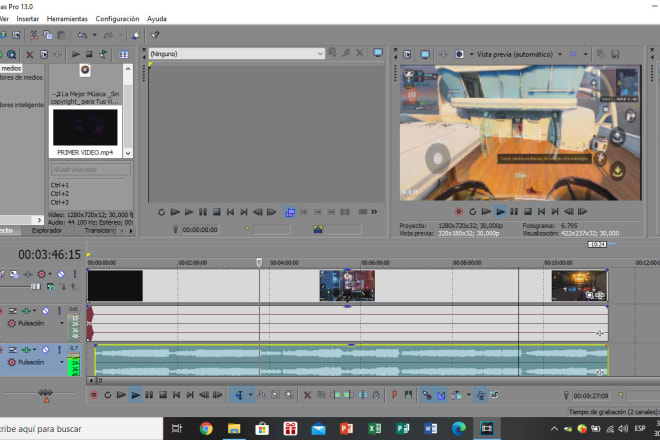The image size is (660, 440).
Task: Click Record button under the video preview
Action: pyautogui.click(x=459, y=212)
